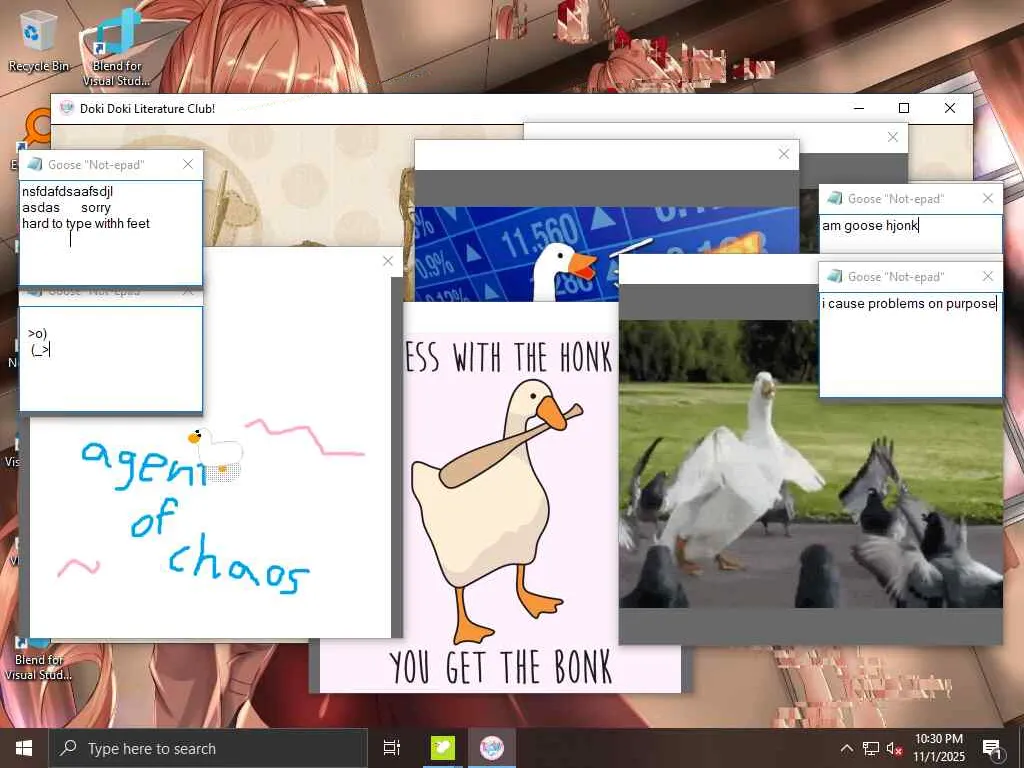
Task: Click the 'YOU GET THE BONK' caption
Action: [501, 667]
